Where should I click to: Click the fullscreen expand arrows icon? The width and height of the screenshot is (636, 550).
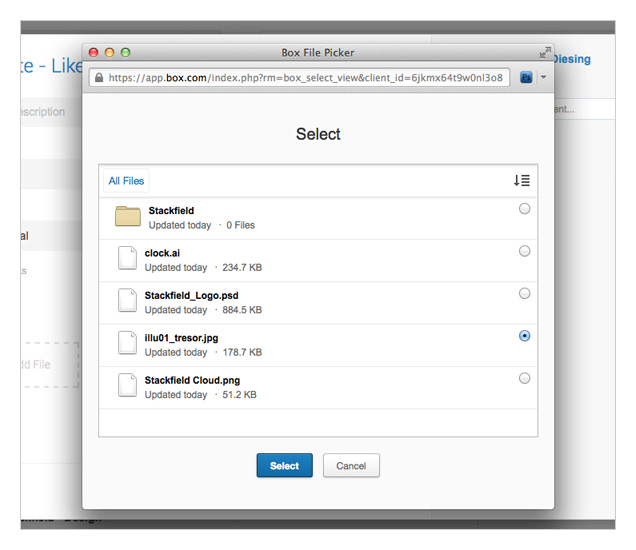tap(545, 52)
